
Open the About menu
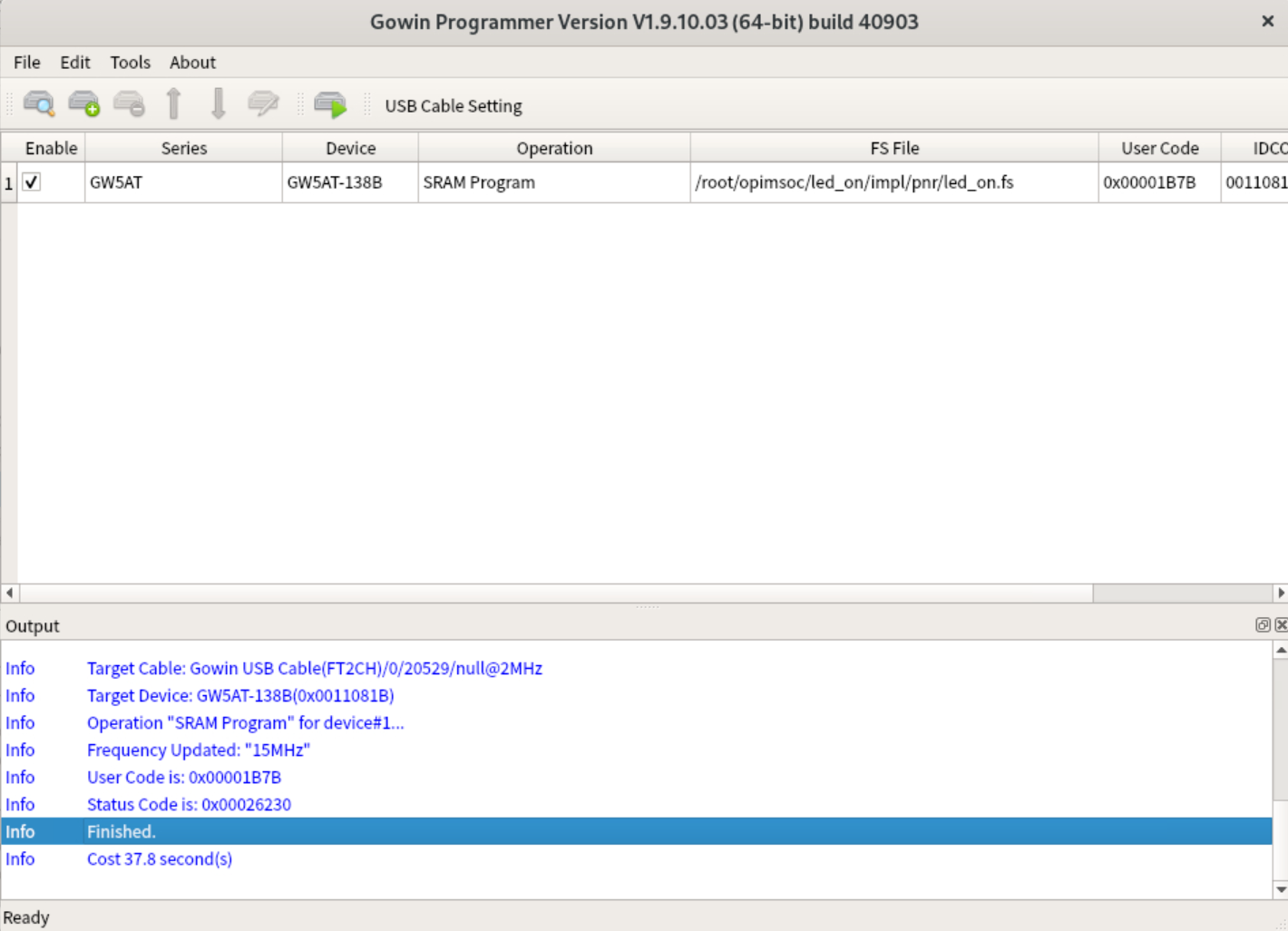coord(192,63)
